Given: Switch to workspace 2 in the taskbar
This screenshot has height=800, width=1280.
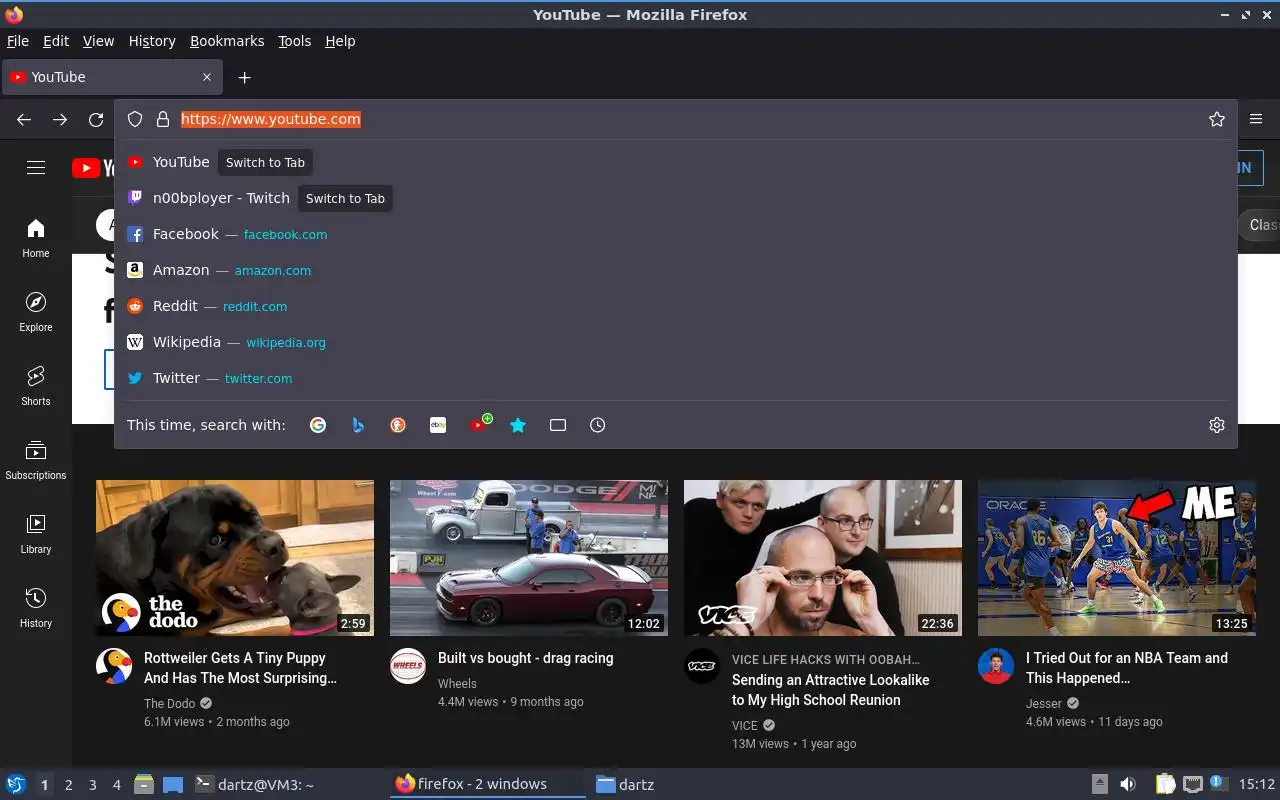Looking at the screenshot, I should tap(68, 785).
